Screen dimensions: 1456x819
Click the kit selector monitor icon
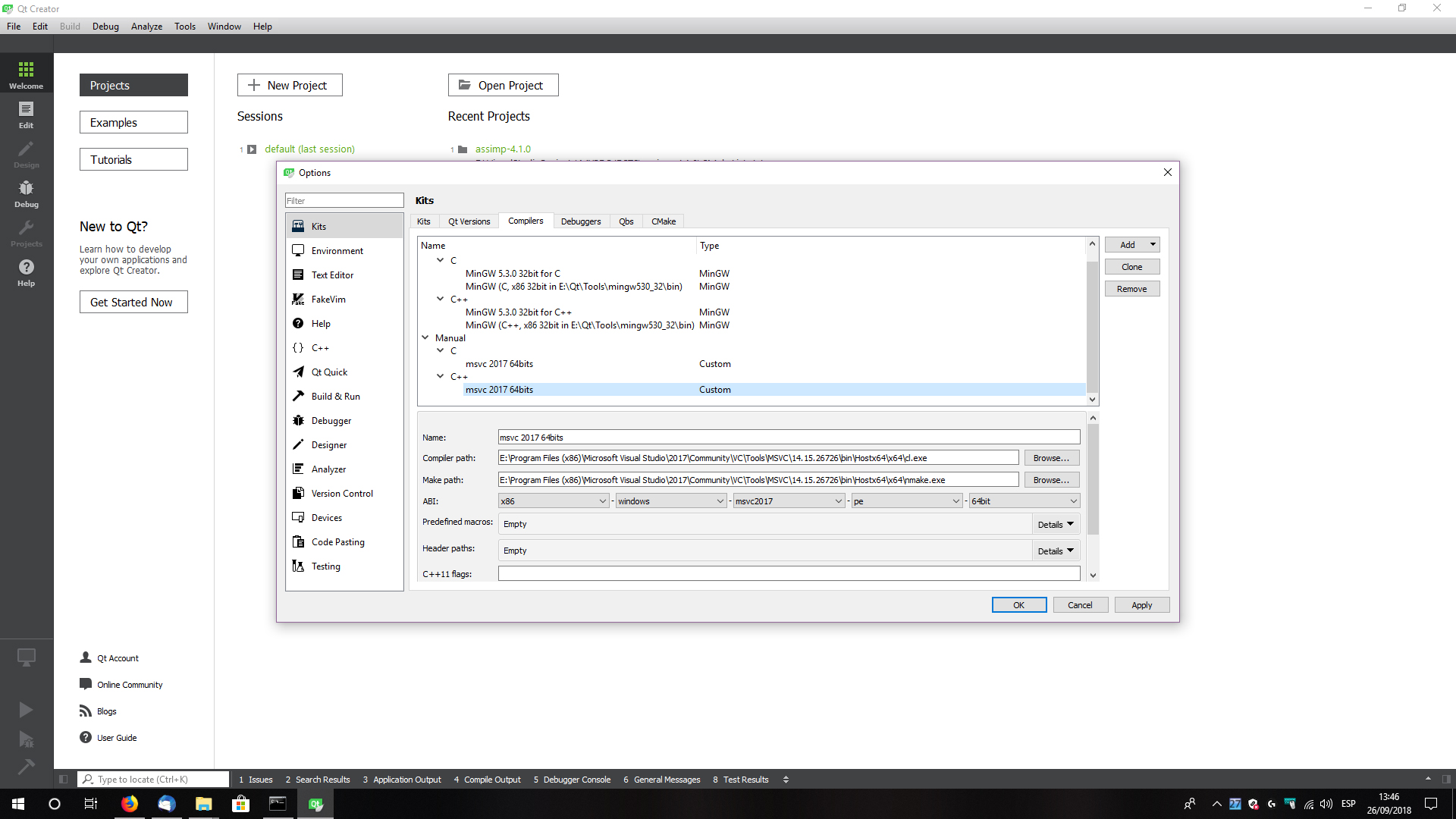pos(26,657)
